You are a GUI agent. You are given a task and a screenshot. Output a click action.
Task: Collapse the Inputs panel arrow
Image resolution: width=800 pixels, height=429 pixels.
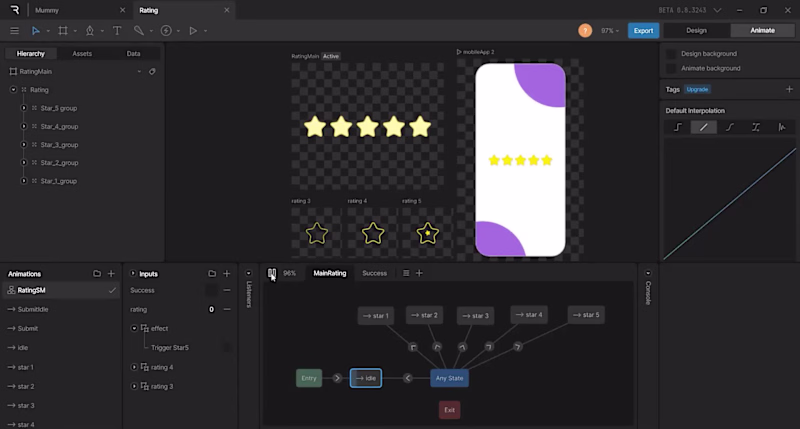coord(133,274)
